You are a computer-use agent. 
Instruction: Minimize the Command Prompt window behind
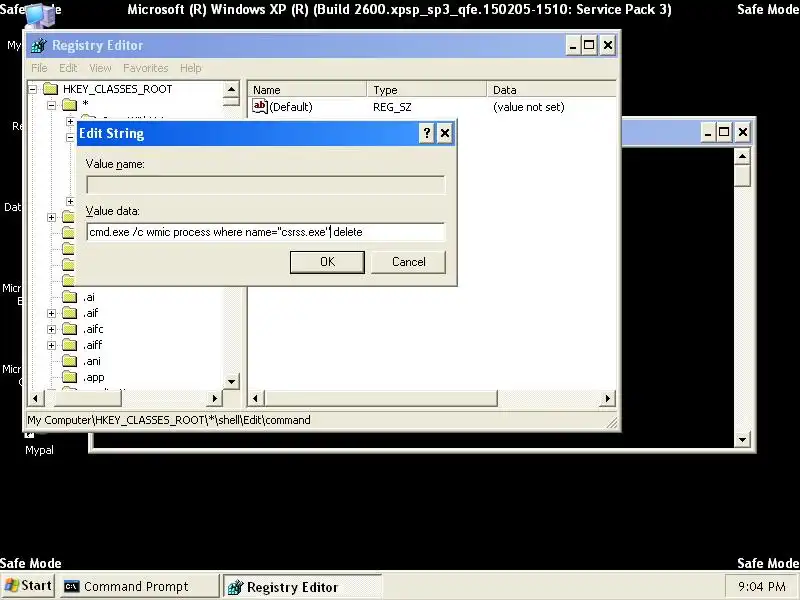click(x=708, y=133)
